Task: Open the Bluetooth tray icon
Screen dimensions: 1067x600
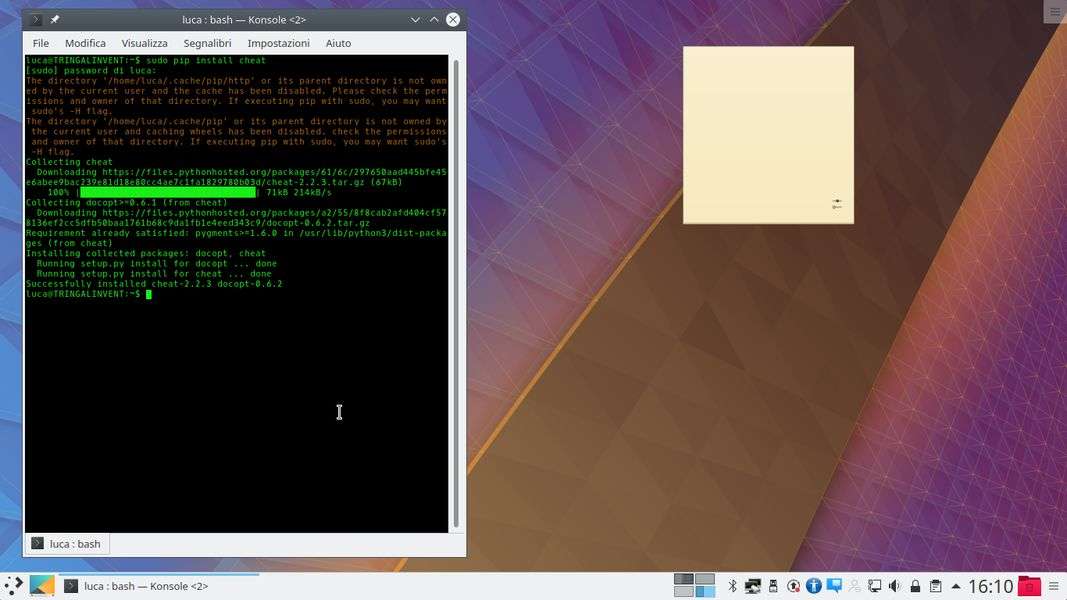Action: 731,586
